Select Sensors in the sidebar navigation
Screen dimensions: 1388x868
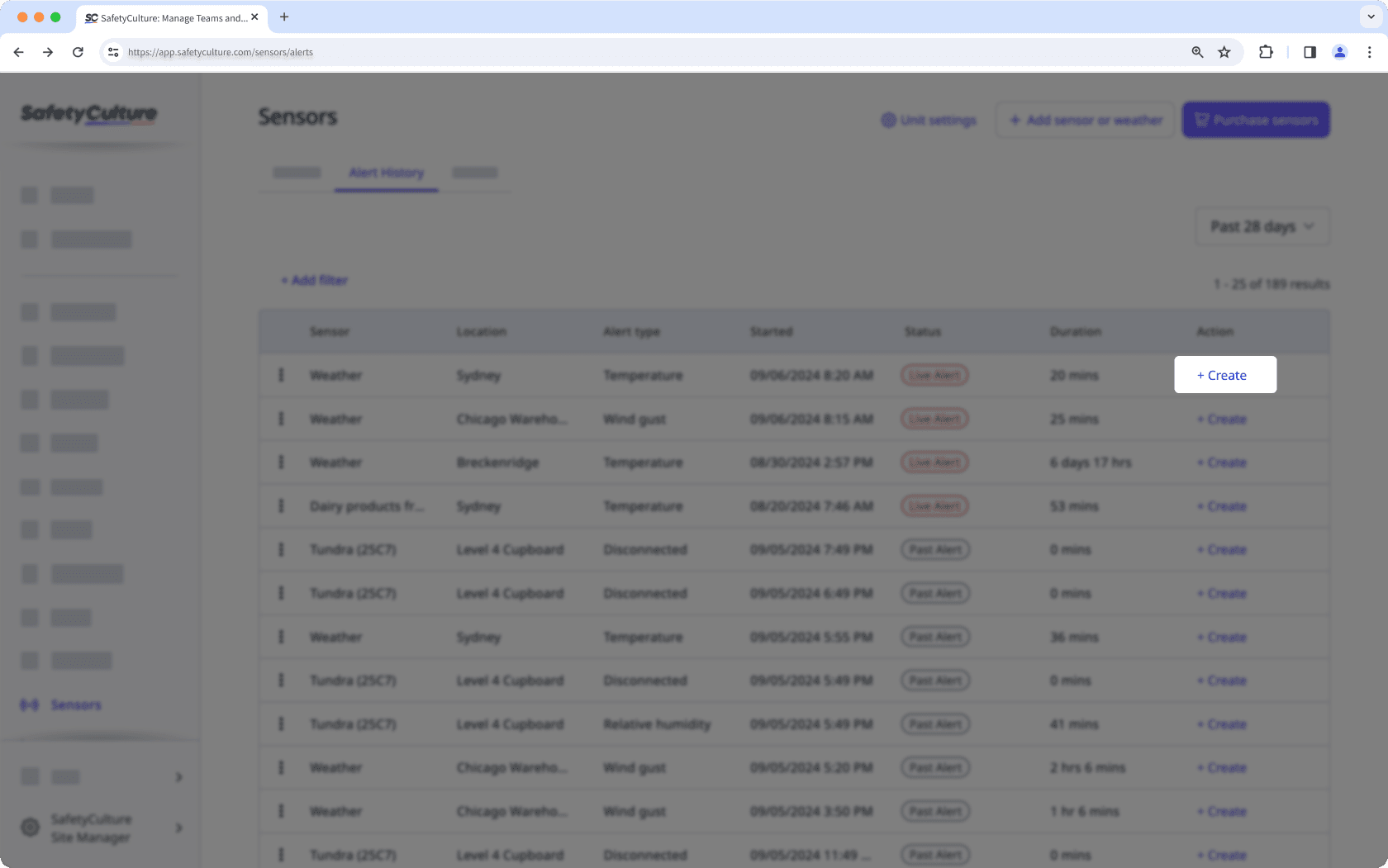[x=75, y=704]
